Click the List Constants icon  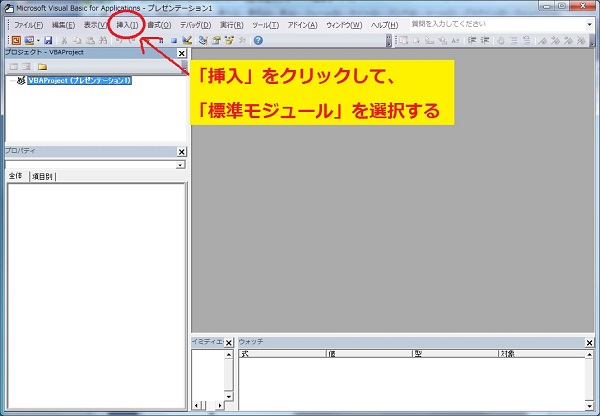[416, 40]
